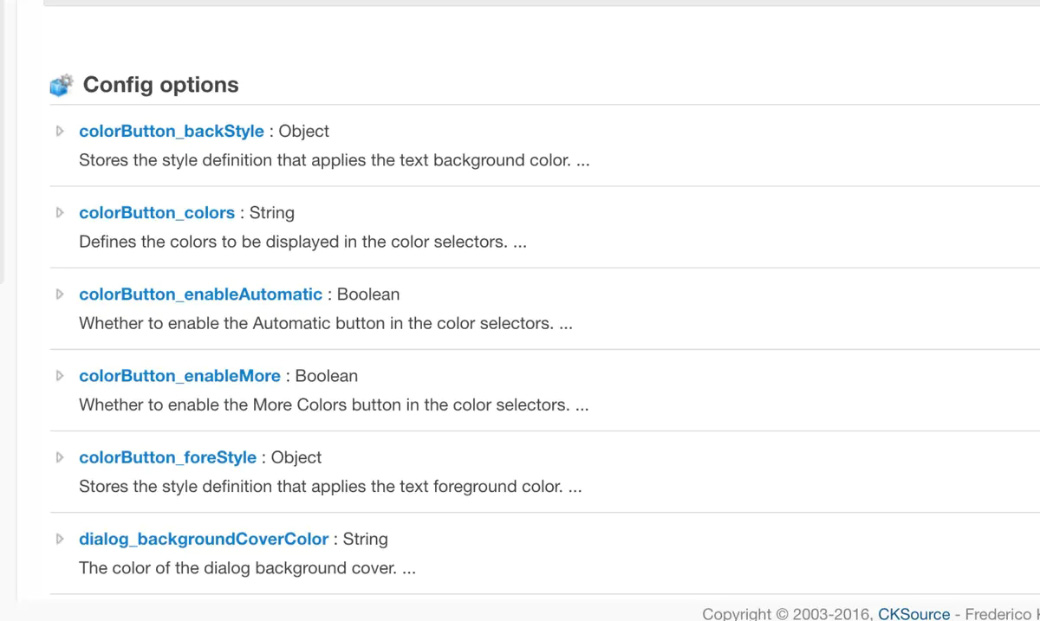Screen dimensions: 1040x621
Task: Click the Config options gear icon
Action: (x=61, y=85)
